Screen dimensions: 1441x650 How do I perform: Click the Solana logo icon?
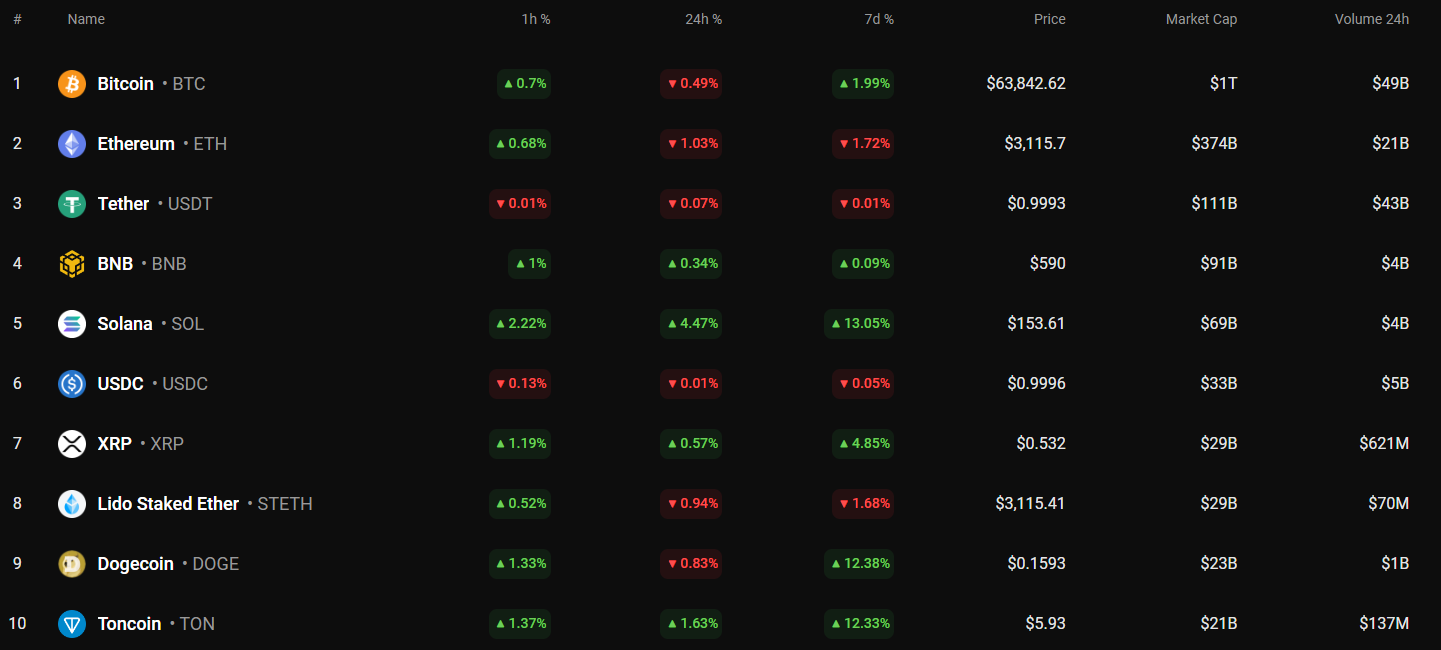tap(72, 324)
